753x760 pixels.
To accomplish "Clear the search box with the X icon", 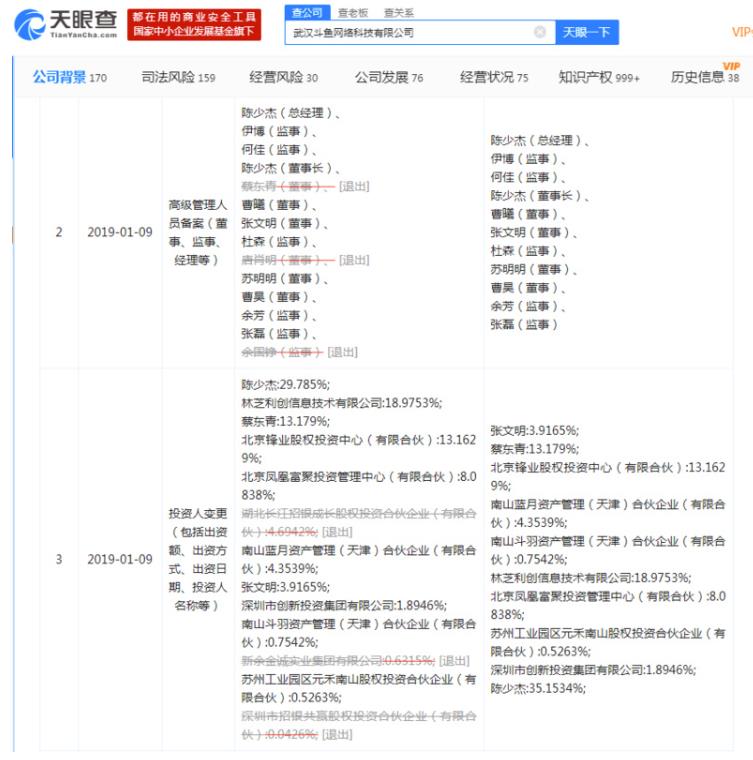I will 539,32.
